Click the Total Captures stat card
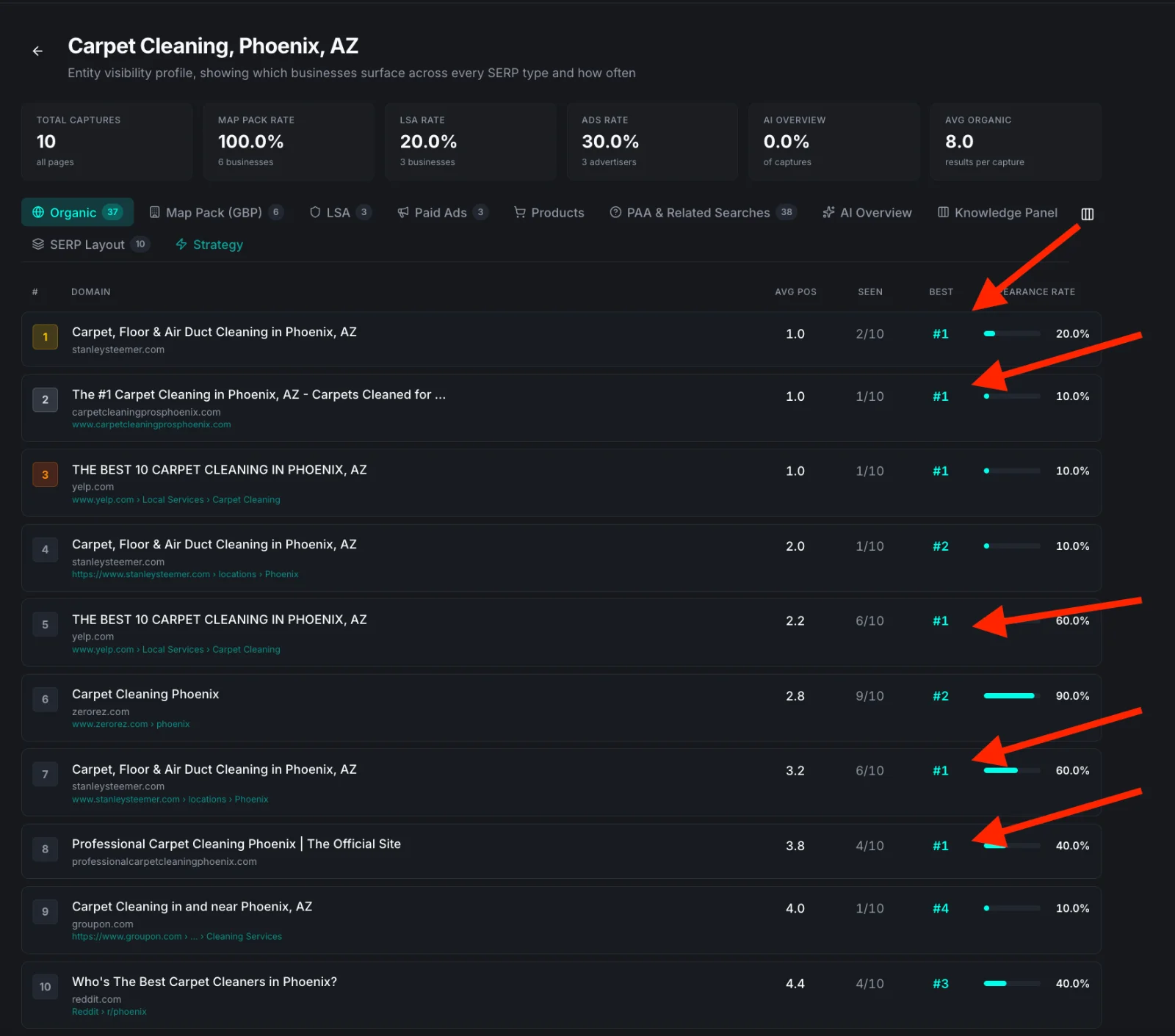 coord(106,141)
